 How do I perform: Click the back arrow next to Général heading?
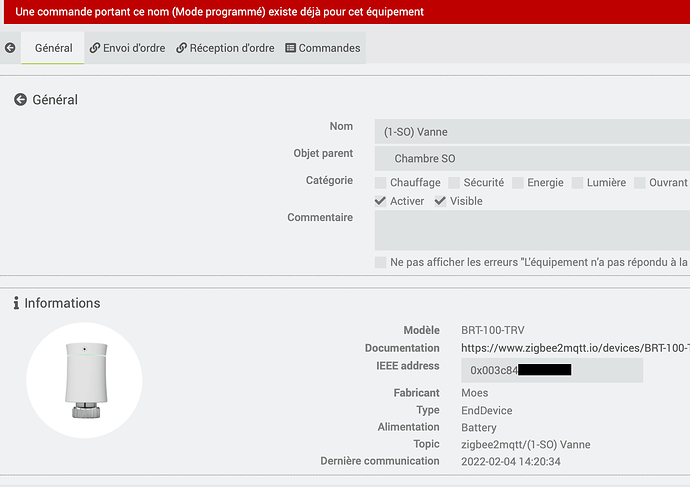click(x=20, y=100)
